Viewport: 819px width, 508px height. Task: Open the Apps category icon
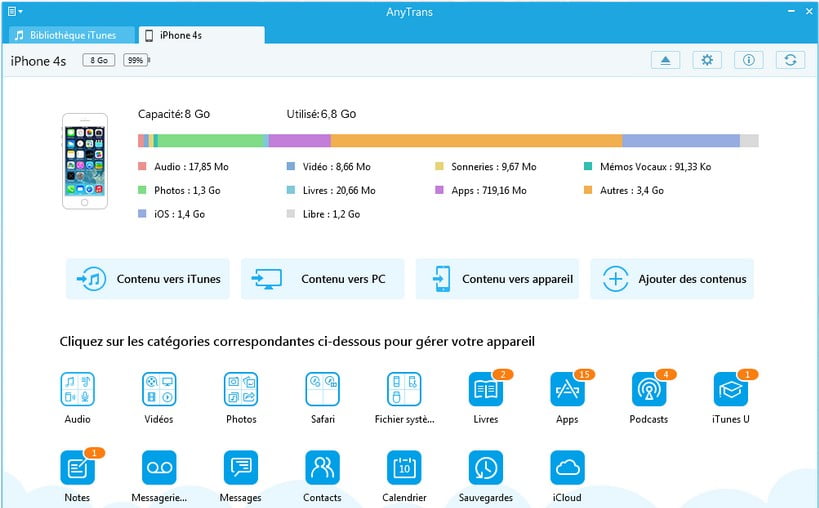coord(567,389)
